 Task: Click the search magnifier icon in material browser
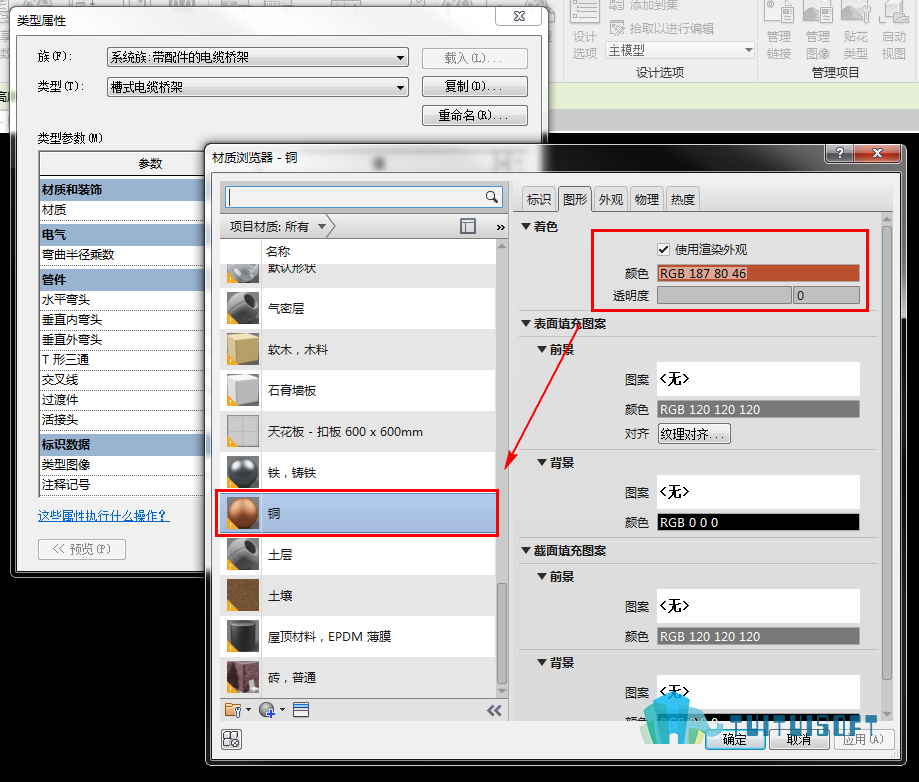point(492,197)
